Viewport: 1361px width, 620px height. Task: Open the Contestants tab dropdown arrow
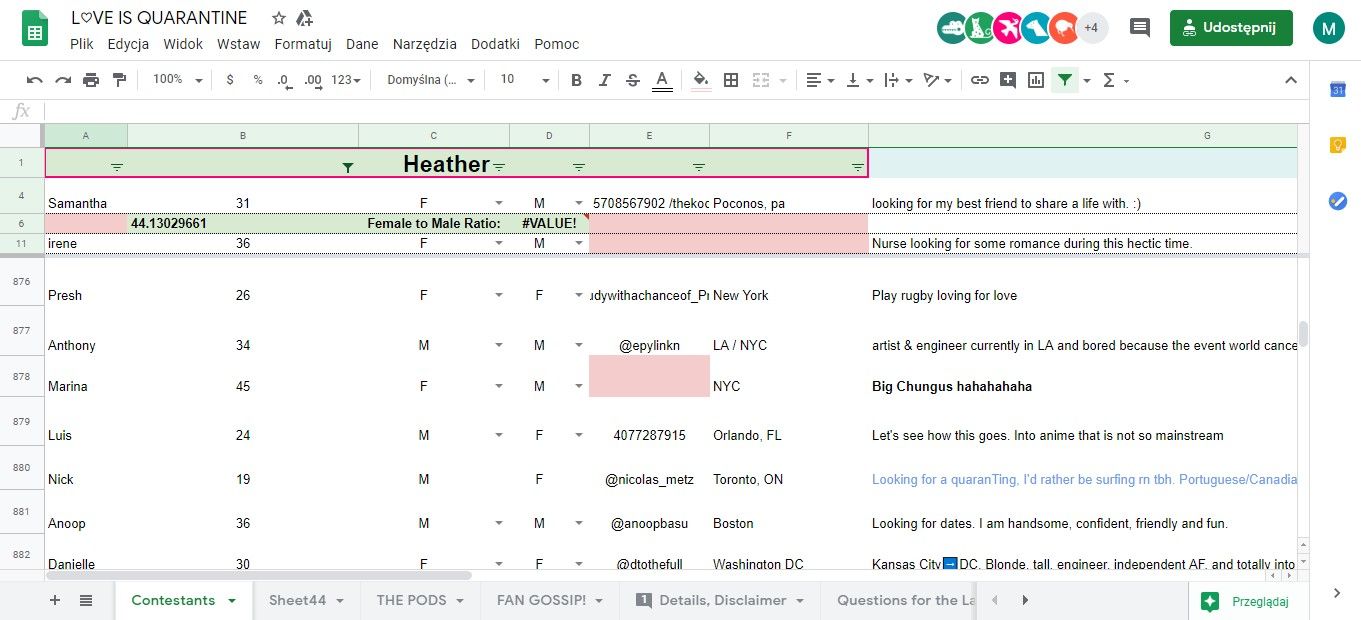232,601
